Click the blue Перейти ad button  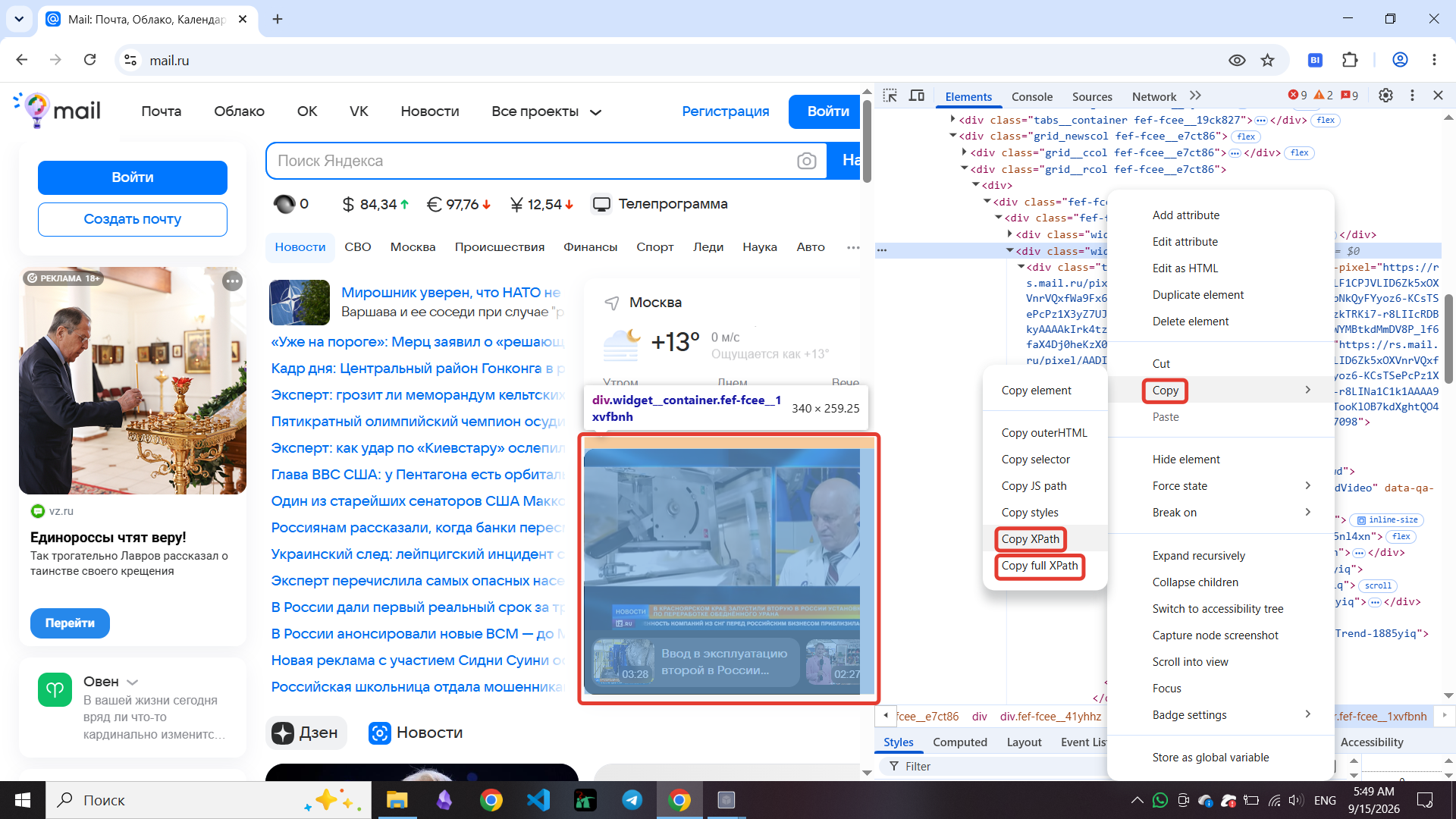click(x=70, y=623)
